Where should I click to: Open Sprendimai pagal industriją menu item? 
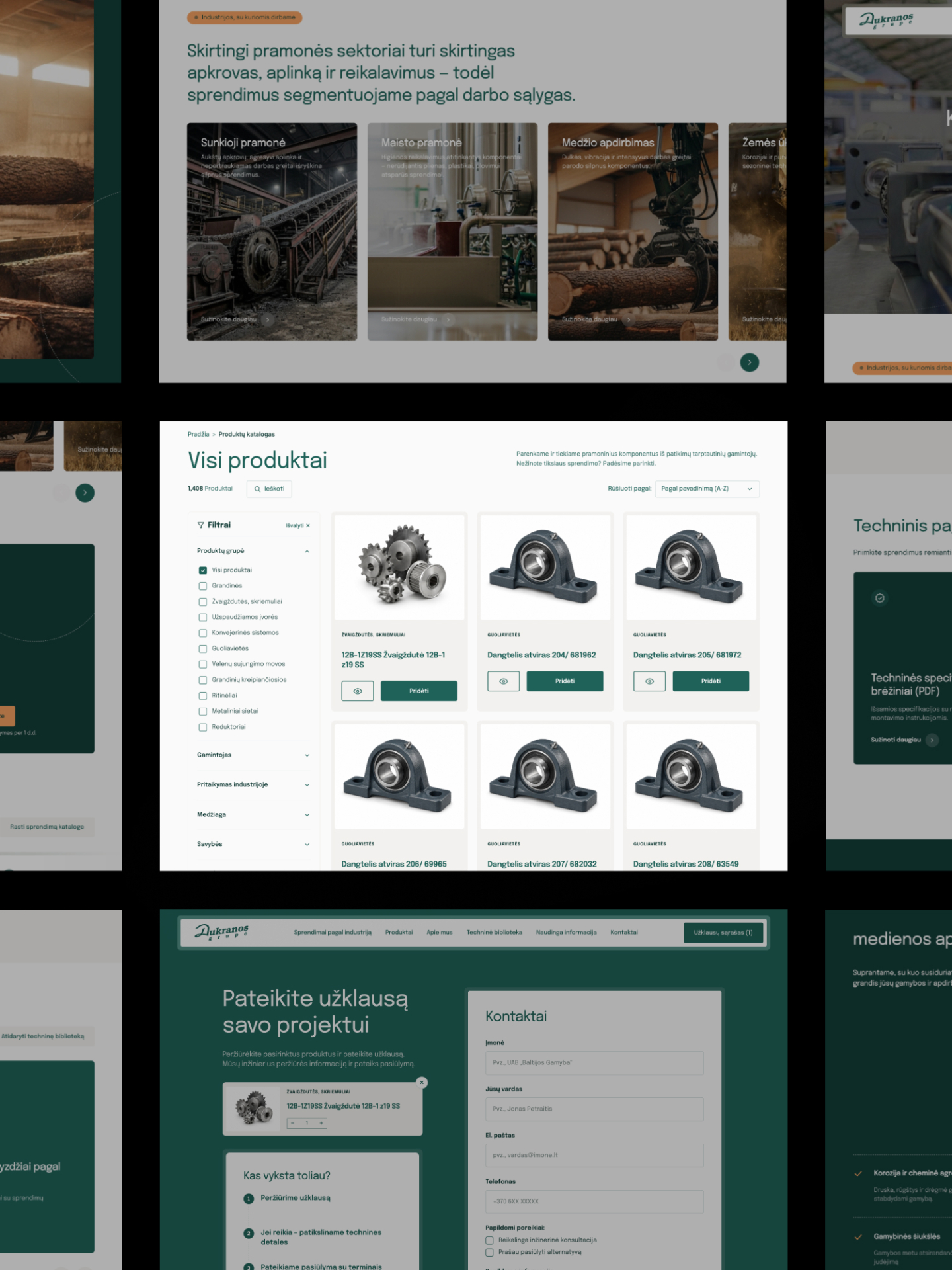coord(333,933)
